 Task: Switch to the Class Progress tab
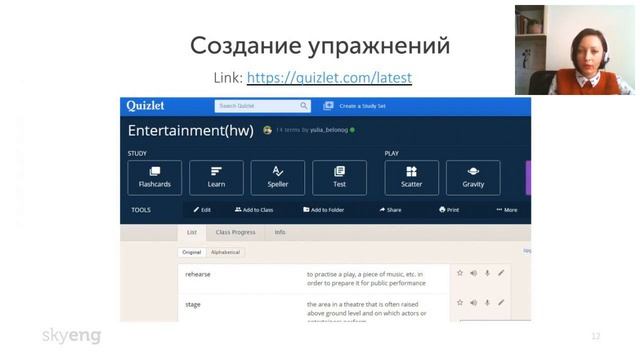[236, 232]
